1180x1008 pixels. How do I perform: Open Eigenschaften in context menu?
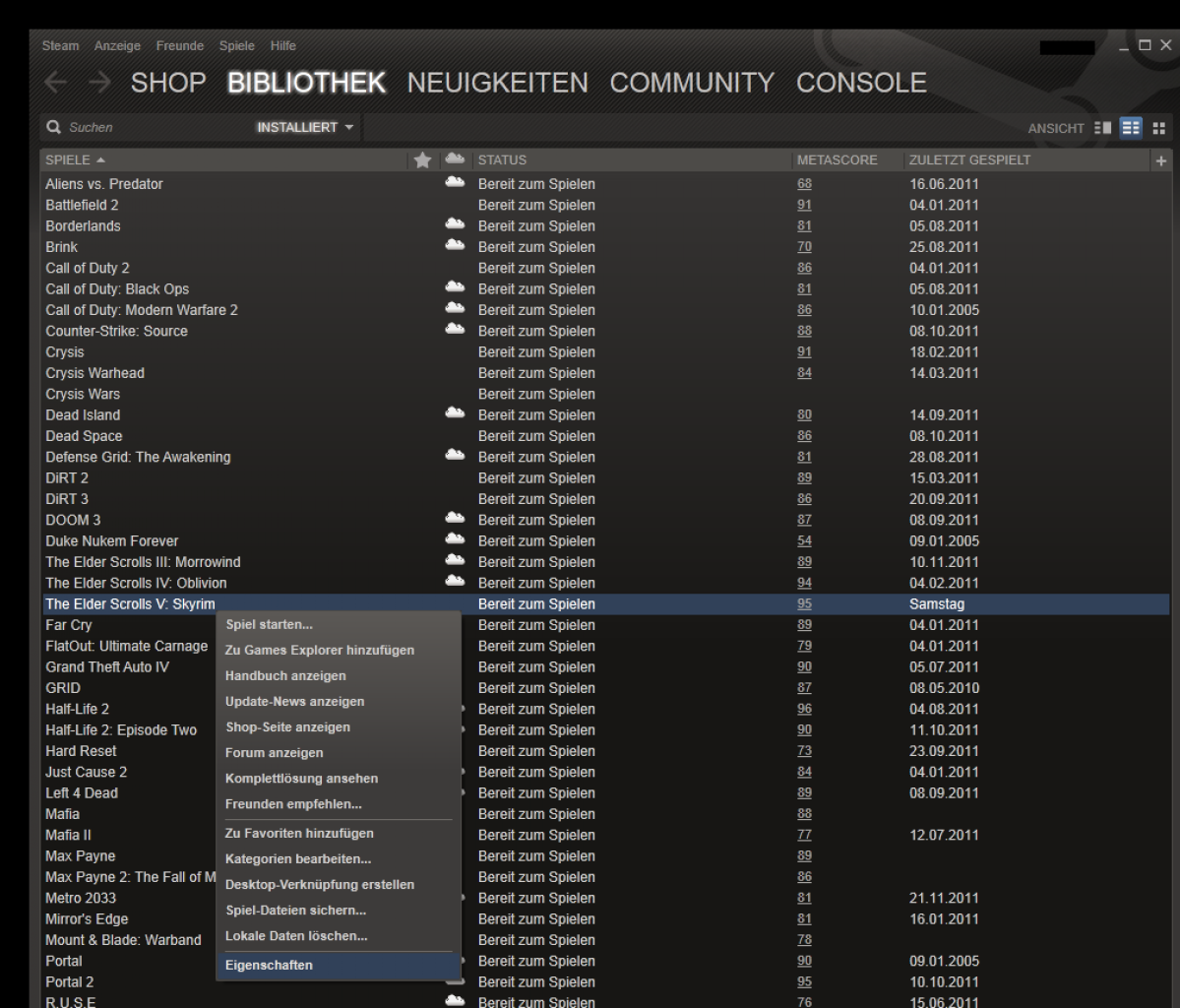pos(339,965)
